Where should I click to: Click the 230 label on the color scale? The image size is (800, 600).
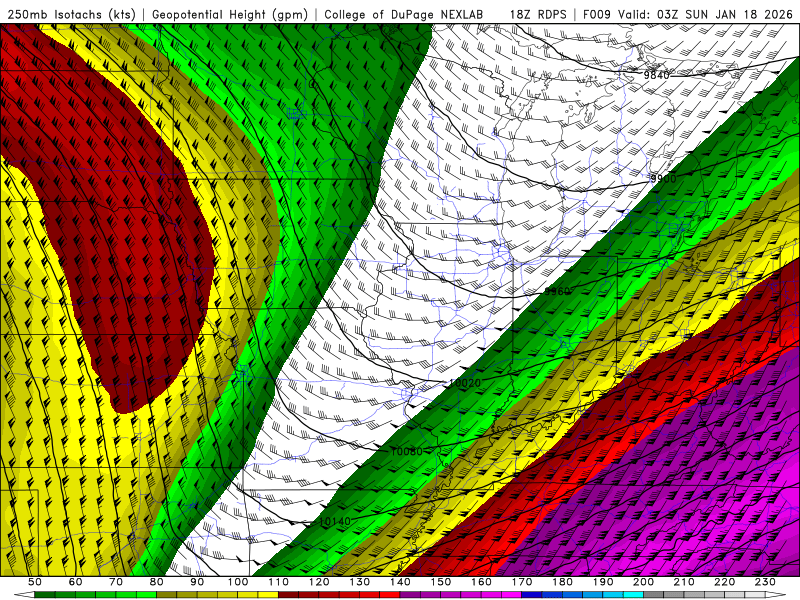coord(766,582)
